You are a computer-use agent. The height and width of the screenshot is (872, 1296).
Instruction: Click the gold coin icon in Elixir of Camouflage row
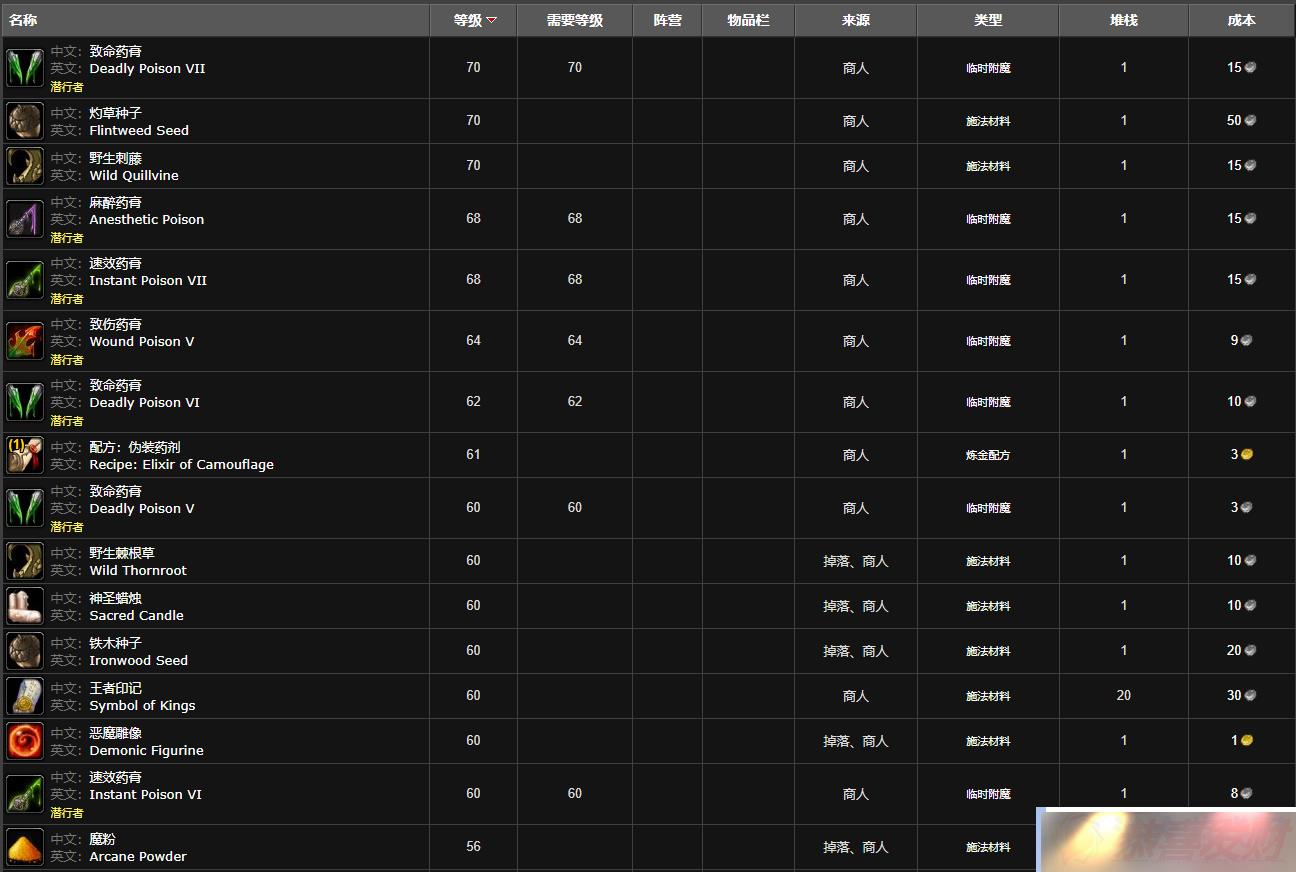pos(1247,454)
